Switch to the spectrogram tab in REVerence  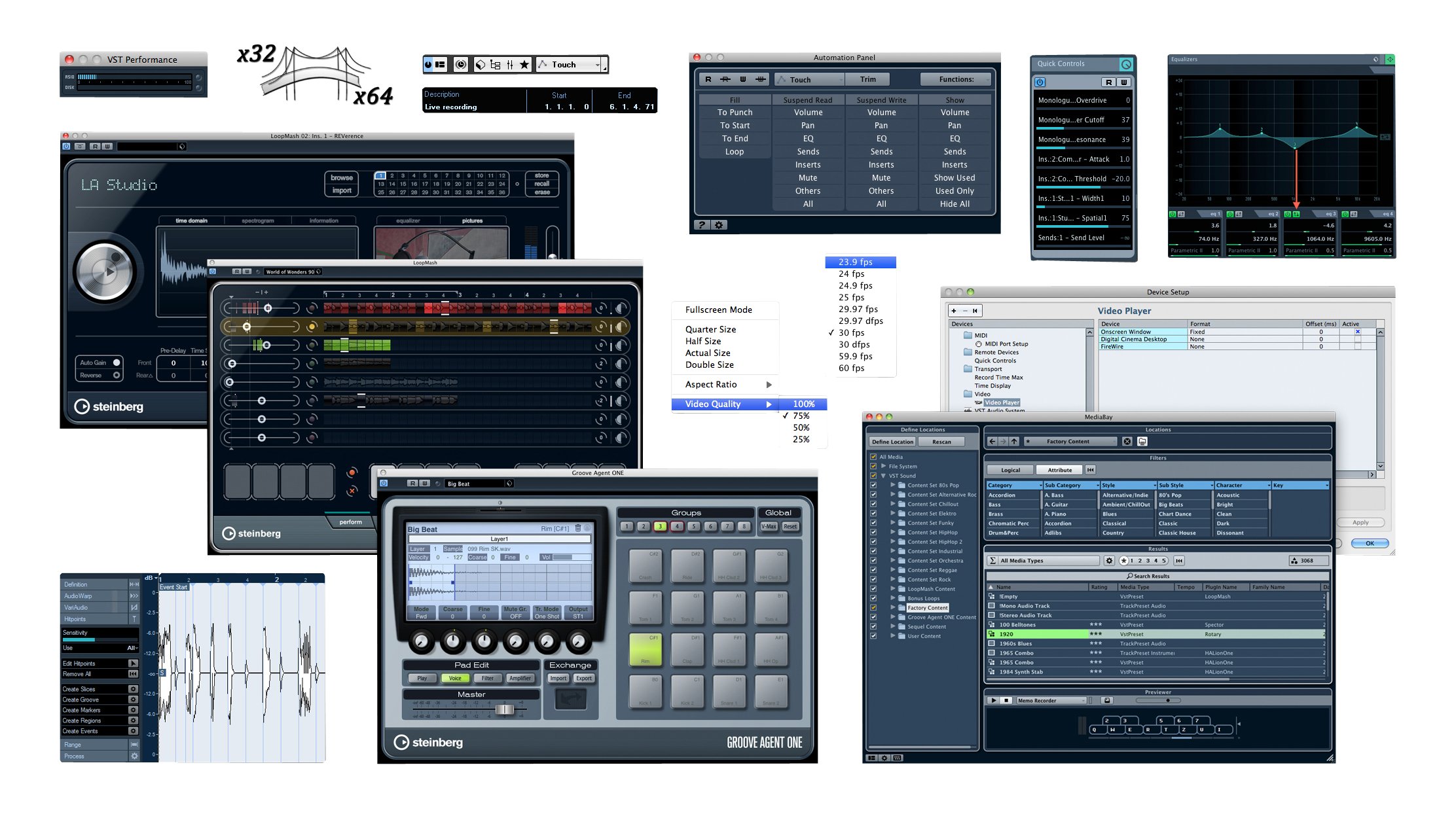click(x=258, y=221)
